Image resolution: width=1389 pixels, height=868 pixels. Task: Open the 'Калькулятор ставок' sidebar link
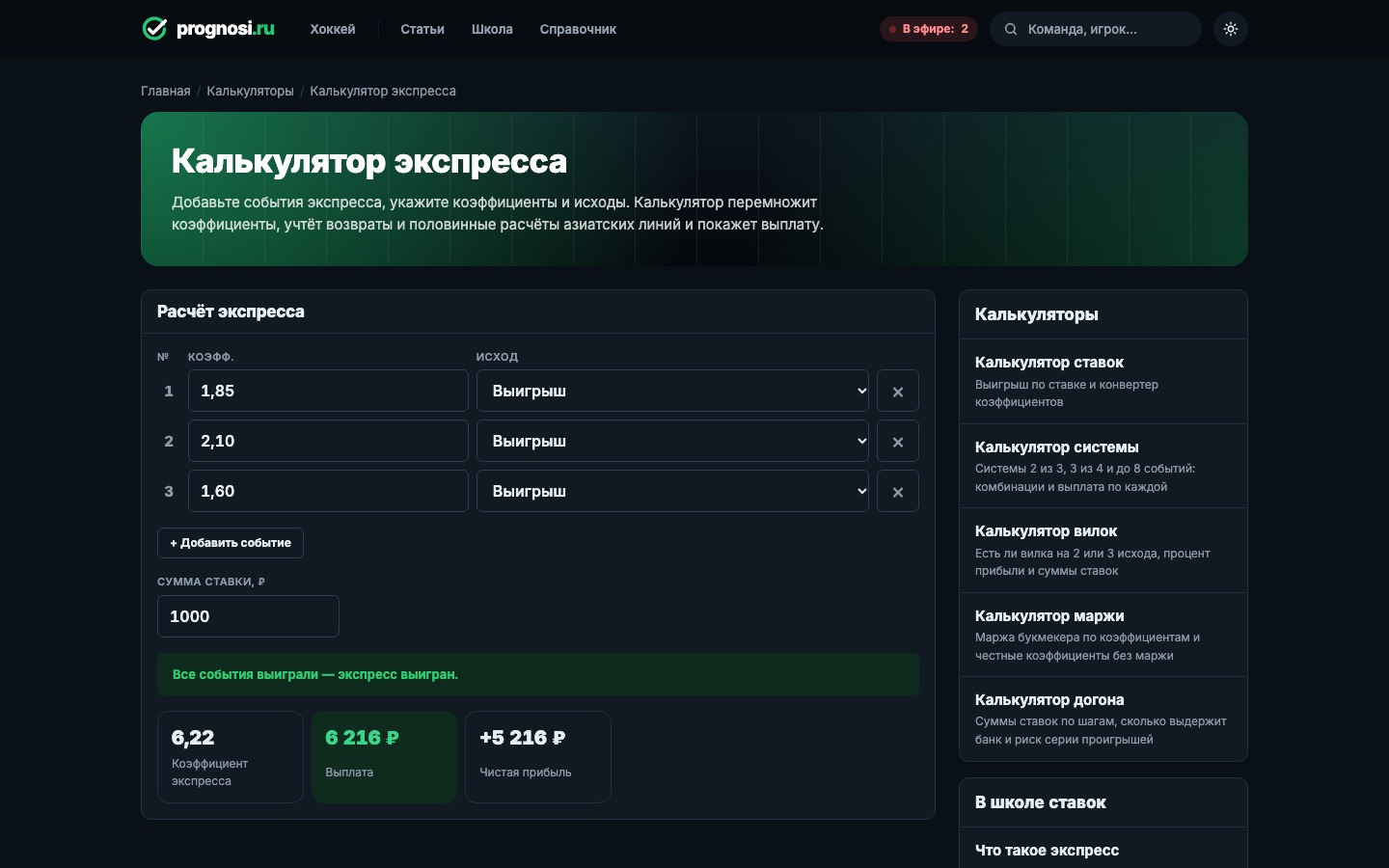point(1103,381)
